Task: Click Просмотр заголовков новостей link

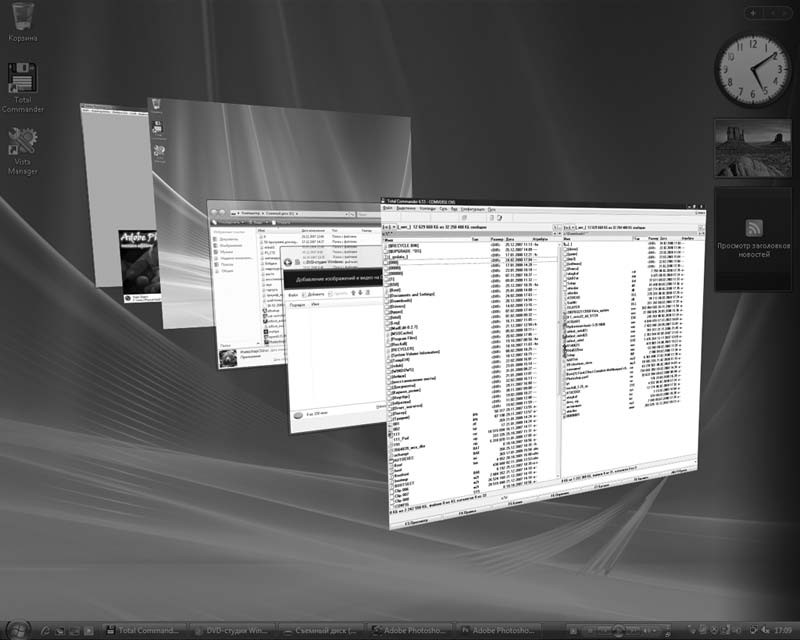Action: (x=752, y=249)
